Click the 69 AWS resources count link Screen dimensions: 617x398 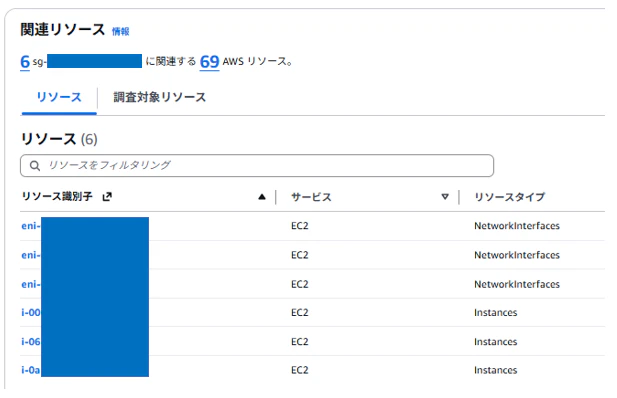209,62
